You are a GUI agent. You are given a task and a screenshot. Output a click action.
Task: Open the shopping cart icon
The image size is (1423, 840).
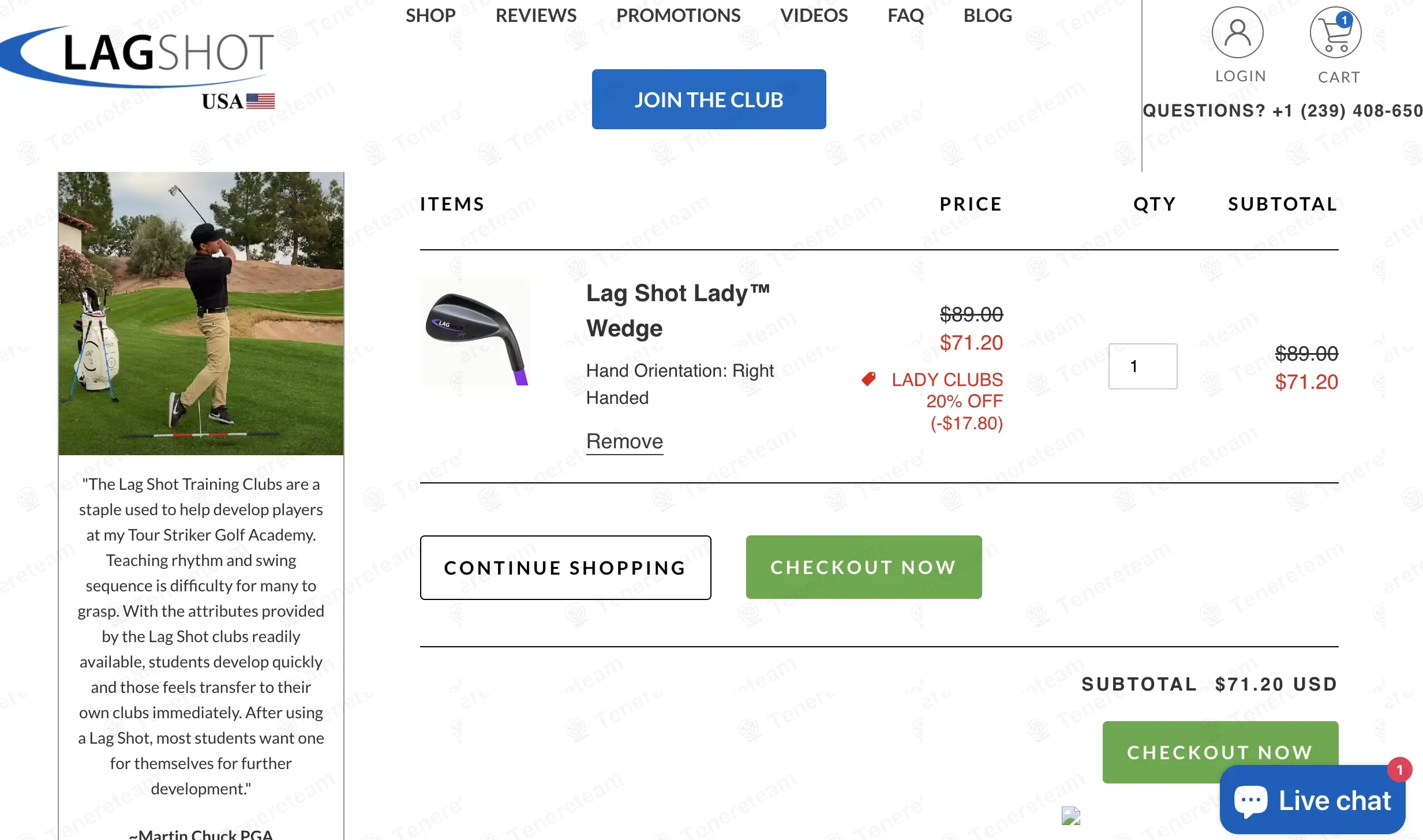1335,33
